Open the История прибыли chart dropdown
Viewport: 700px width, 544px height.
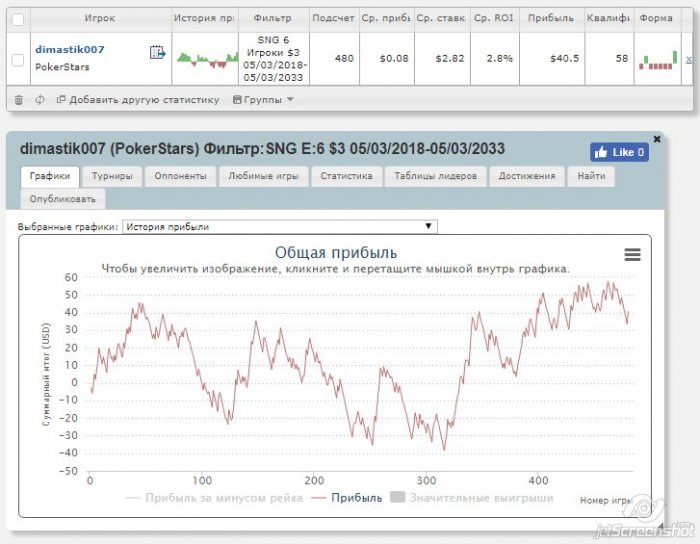(x=280, y=227)
